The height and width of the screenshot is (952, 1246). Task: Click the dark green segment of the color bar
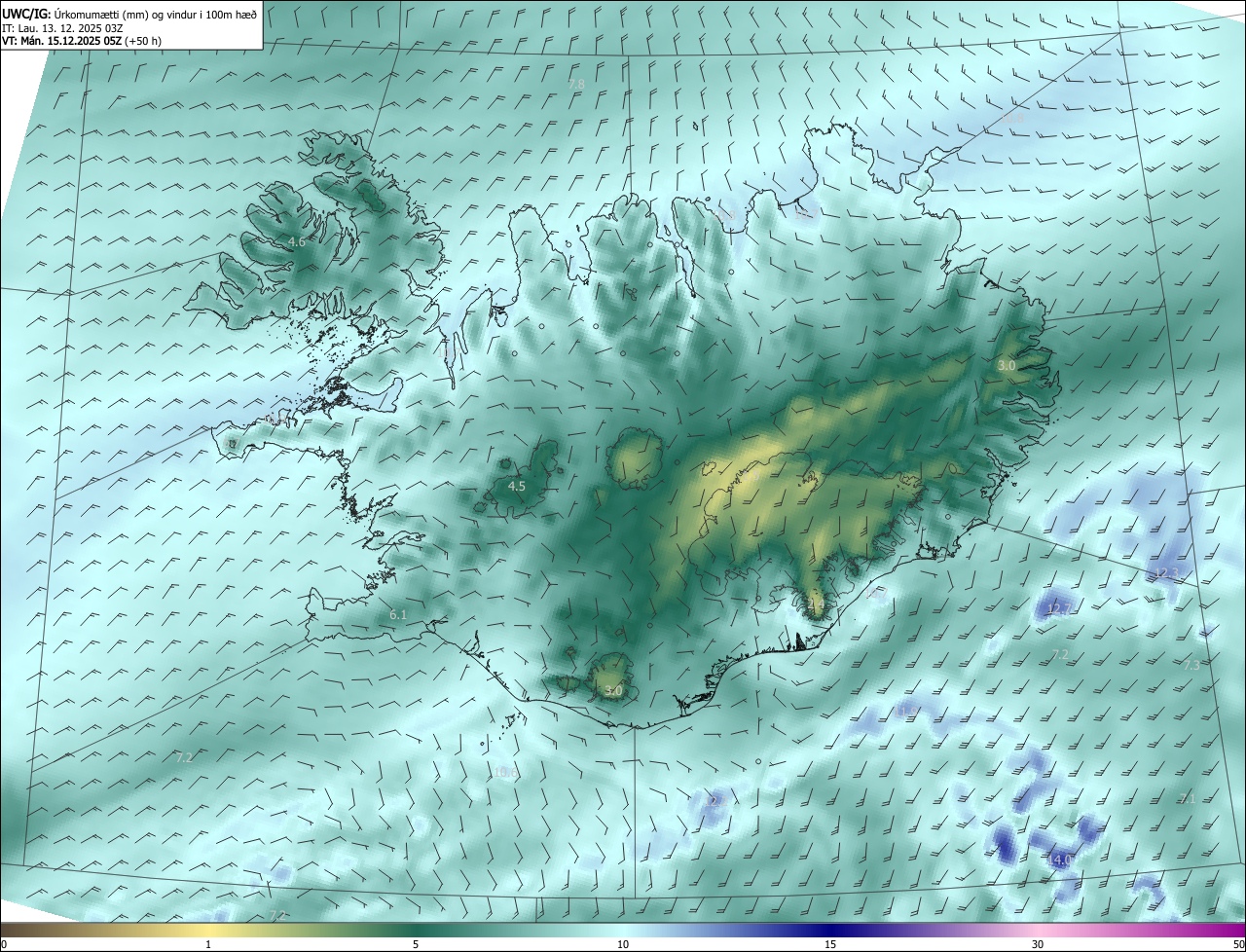416,930
